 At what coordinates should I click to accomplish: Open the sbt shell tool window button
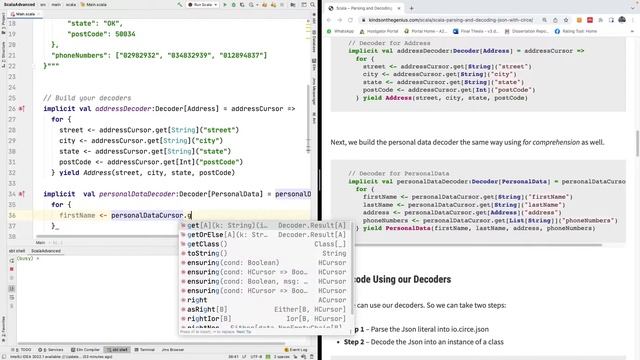tap(118, 350)
